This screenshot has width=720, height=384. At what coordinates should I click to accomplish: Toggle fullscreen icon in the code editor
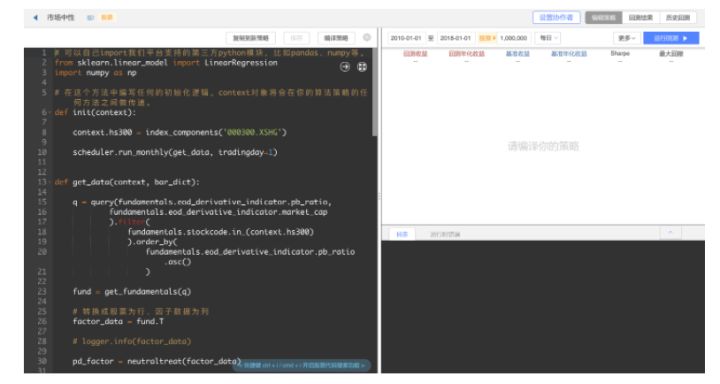click(x=362, y=67)
